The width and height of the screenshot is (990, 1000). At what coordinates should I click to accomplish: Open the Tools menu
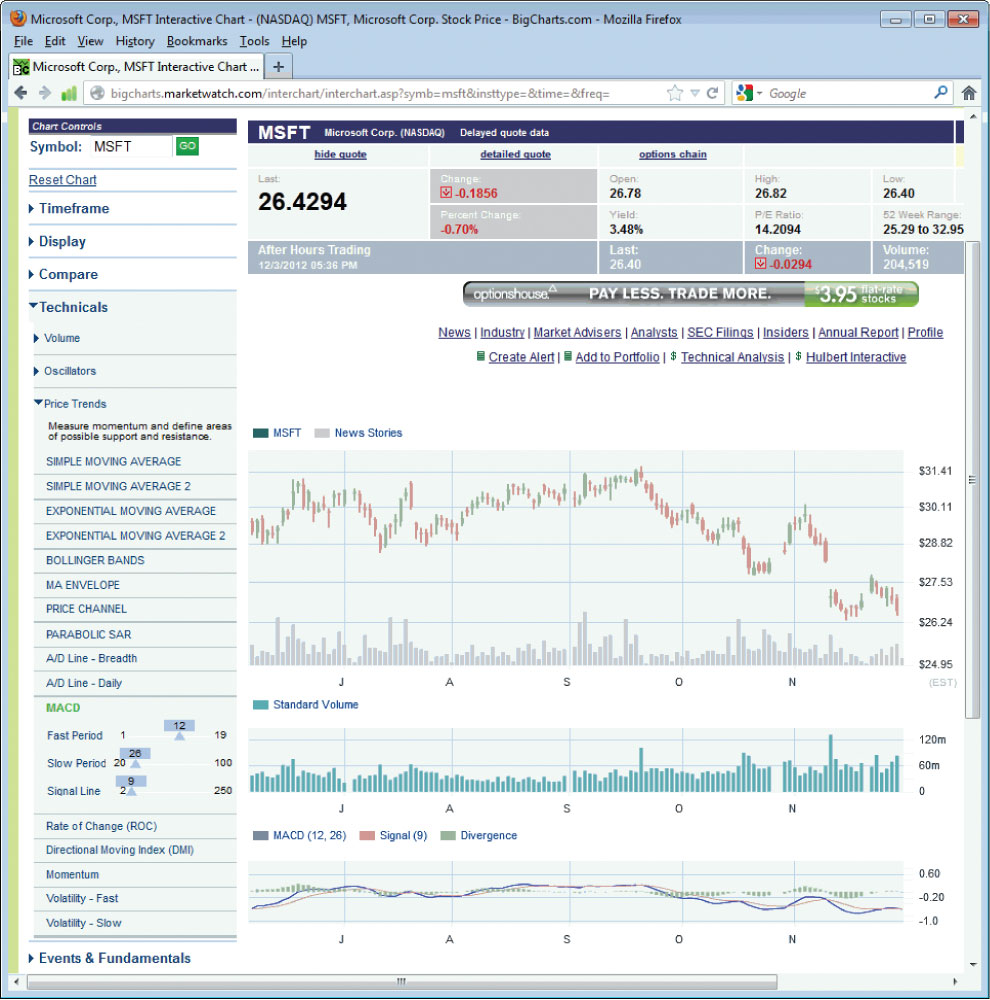point(254,41)
